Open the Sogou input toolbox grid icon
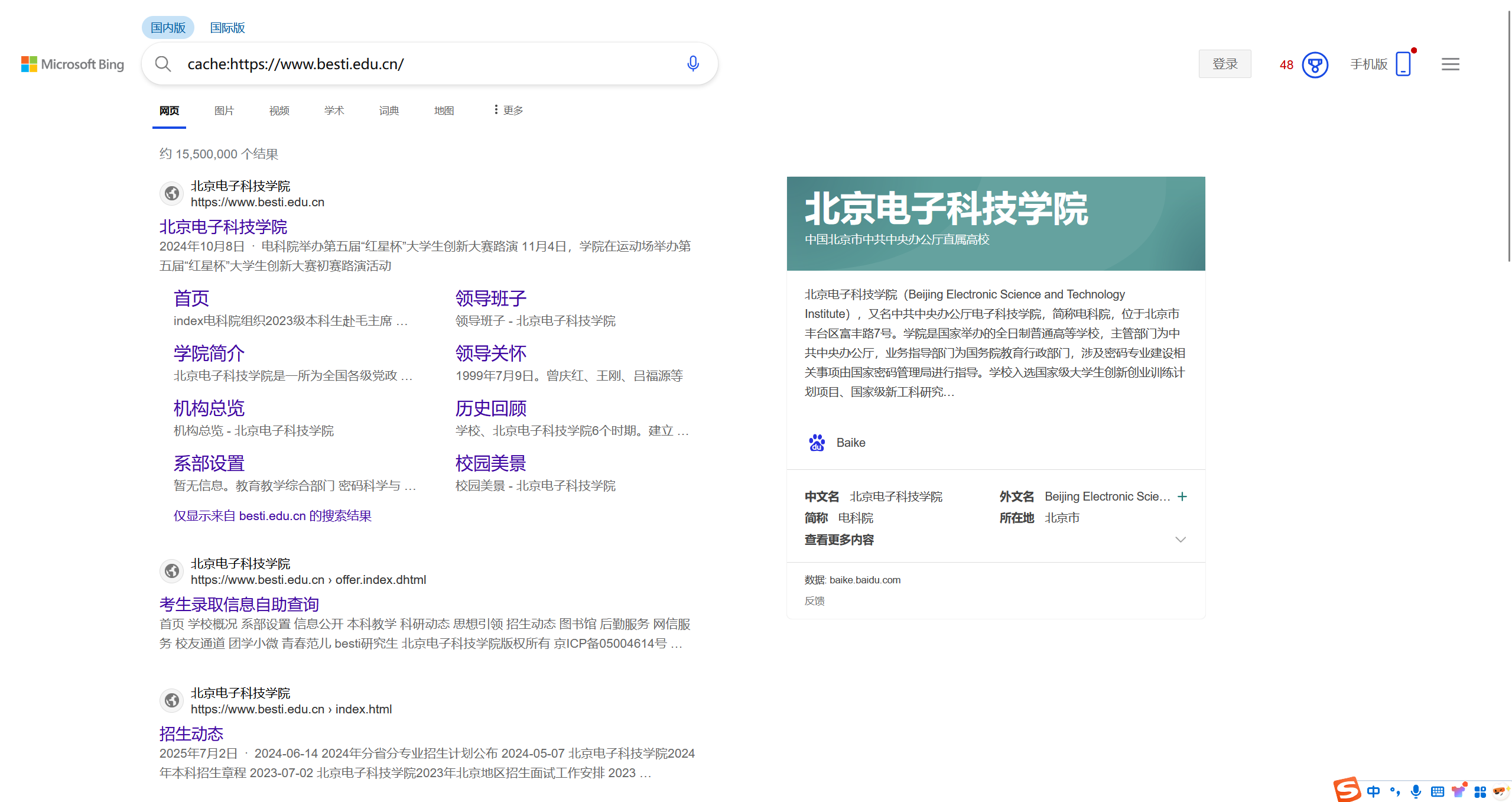This screenshot has width=1512, height=802. point(1481,792)
